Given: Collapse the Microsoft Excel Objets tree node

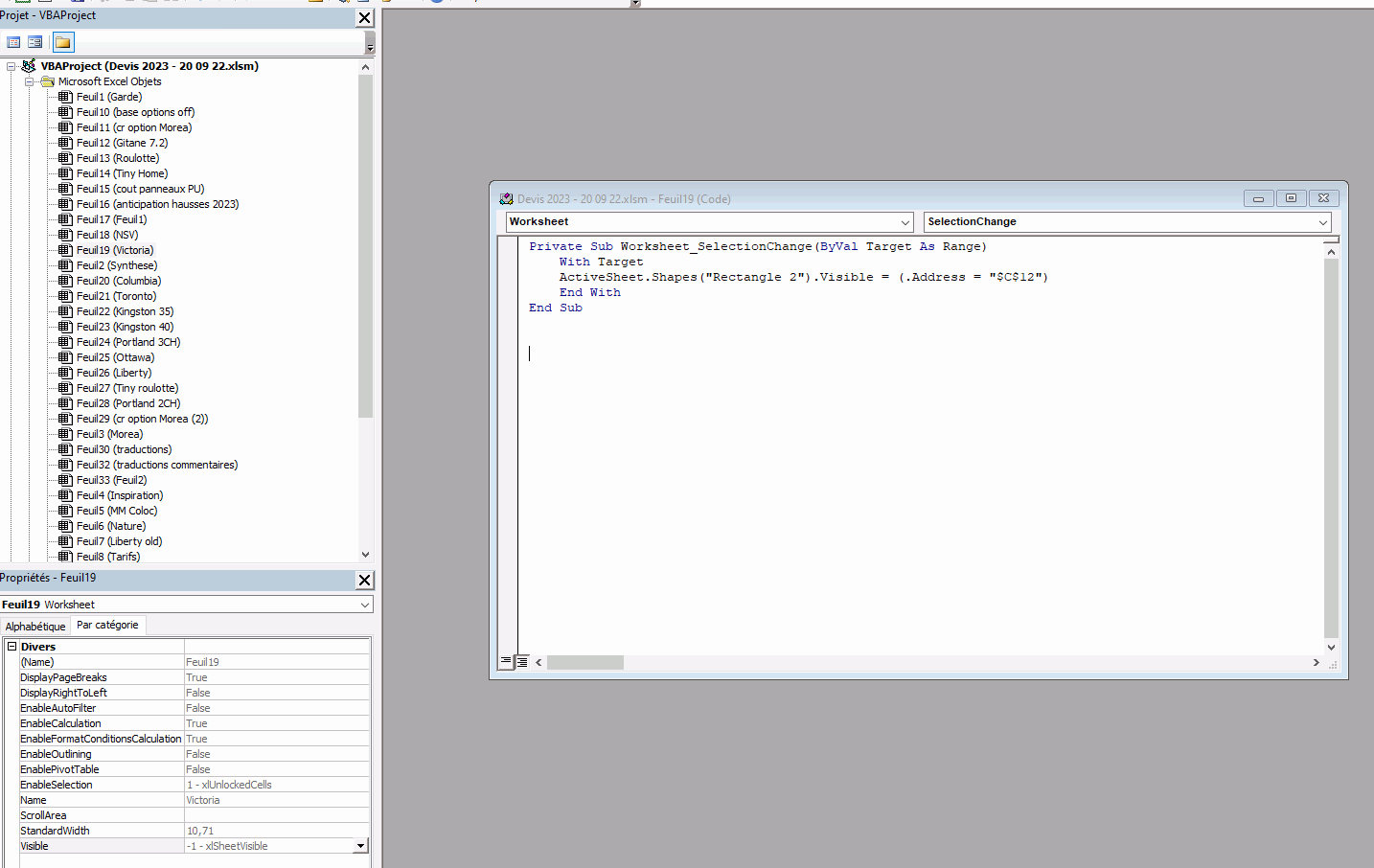Looking at the screenshot, I should tap(29, 81).
